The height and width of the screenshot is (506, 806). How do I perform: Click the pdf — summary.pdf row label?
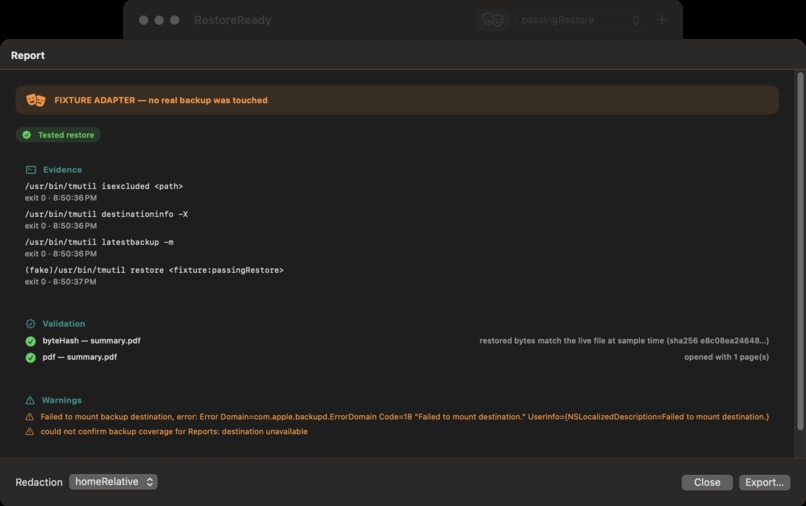[80, 357]
